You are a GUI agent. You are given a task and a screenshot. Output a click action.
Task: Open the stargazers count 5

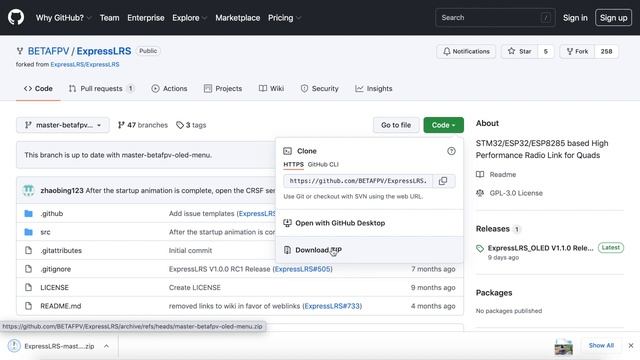[546, 51]
